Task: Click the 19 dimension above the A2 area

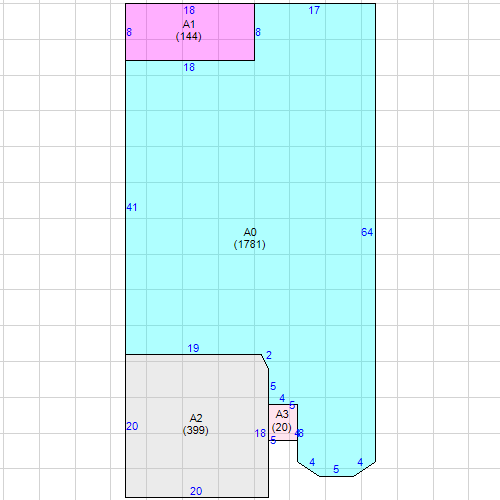Action: [x=193, y=348]
